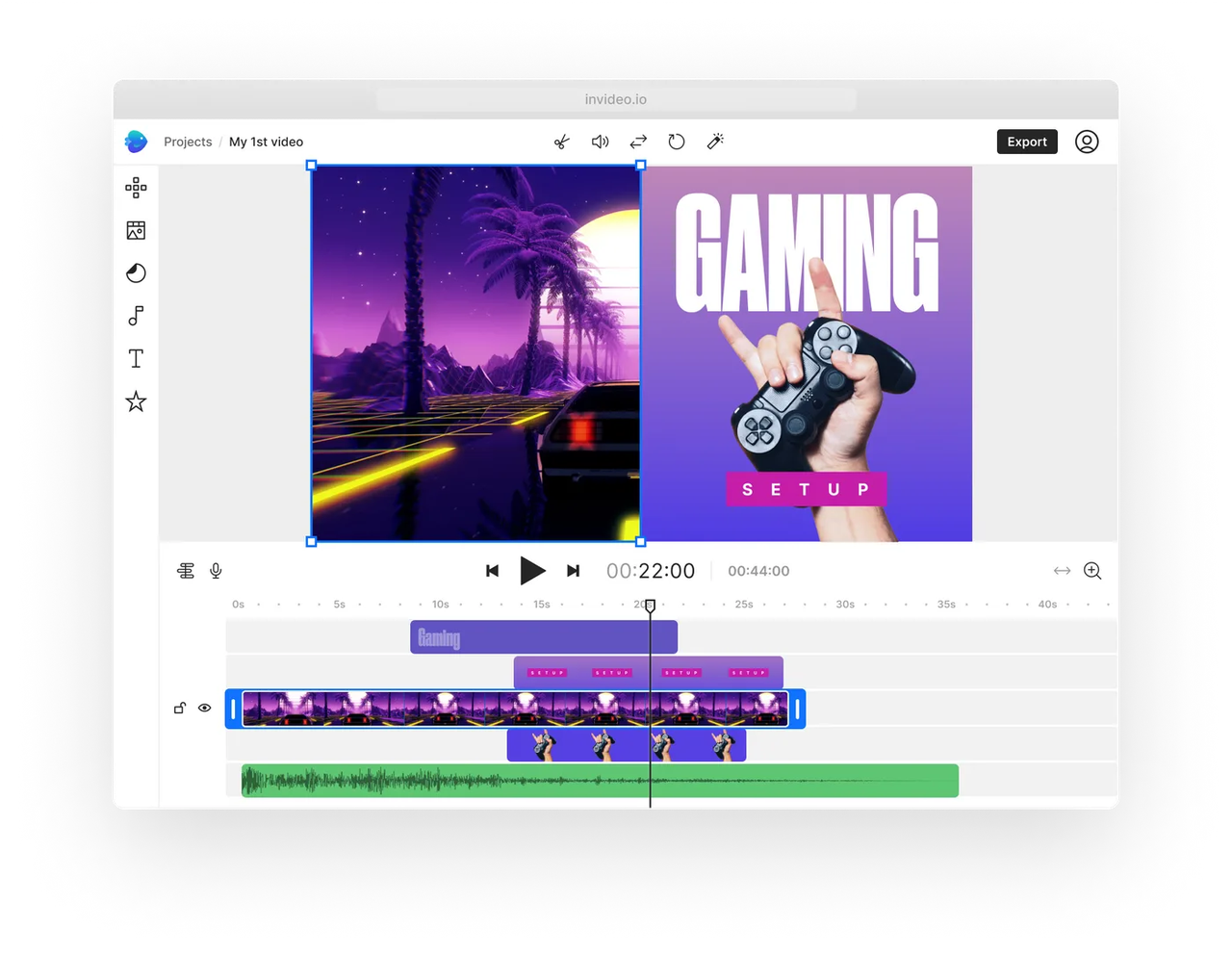1232x955 pixels.
Task: Open the track settings sliders icon
Action: click(186, 570)
